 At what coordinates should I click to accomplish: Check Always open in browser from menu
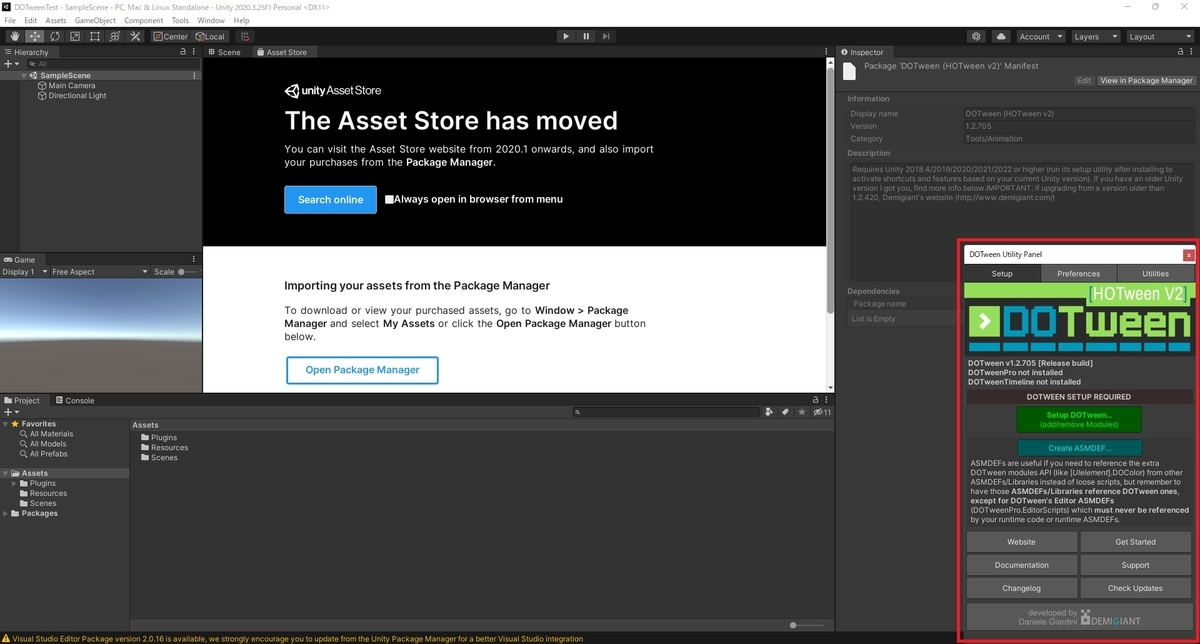389,199
